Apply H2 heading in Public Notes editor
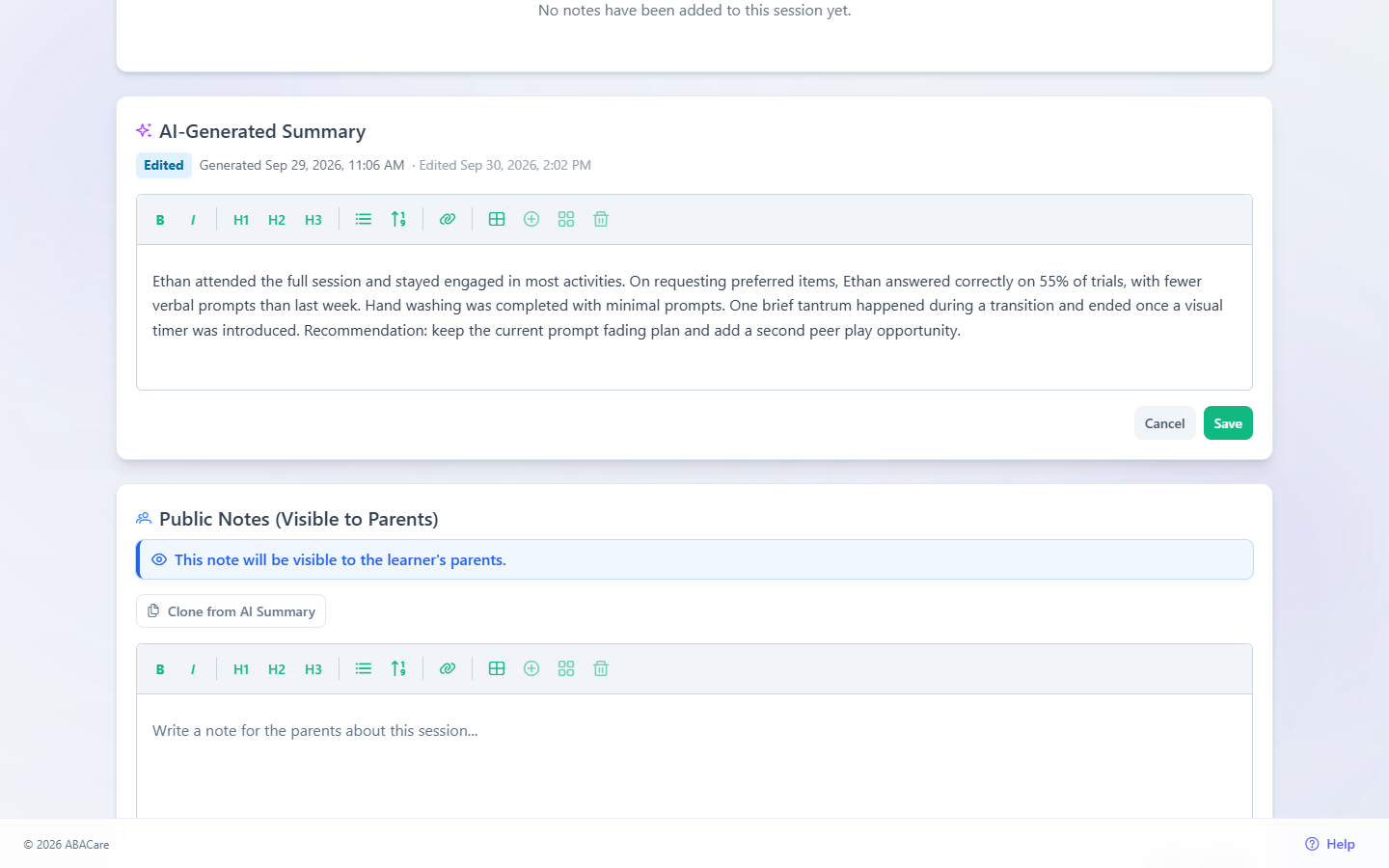1389x868 pixels. pyautogui.click(x=277, y=669)
